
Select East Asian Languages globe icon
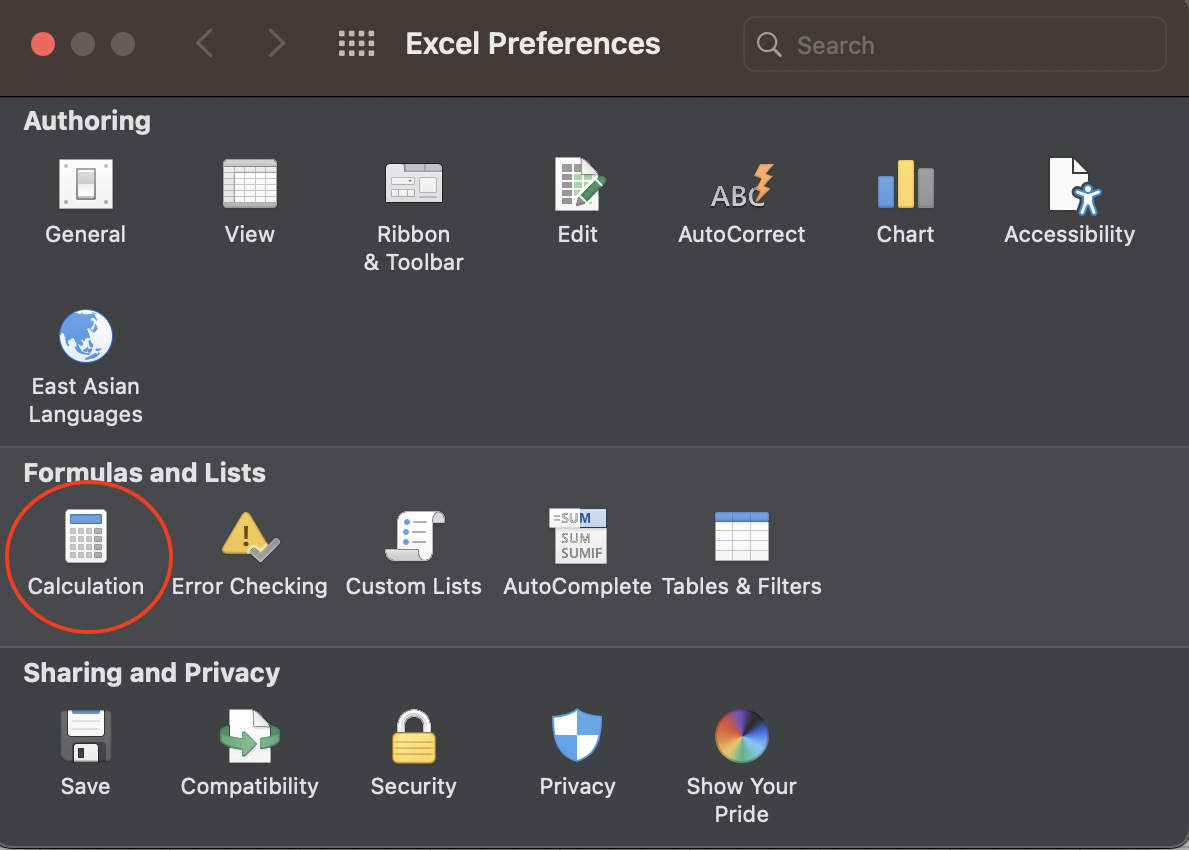tap(85, 337)
